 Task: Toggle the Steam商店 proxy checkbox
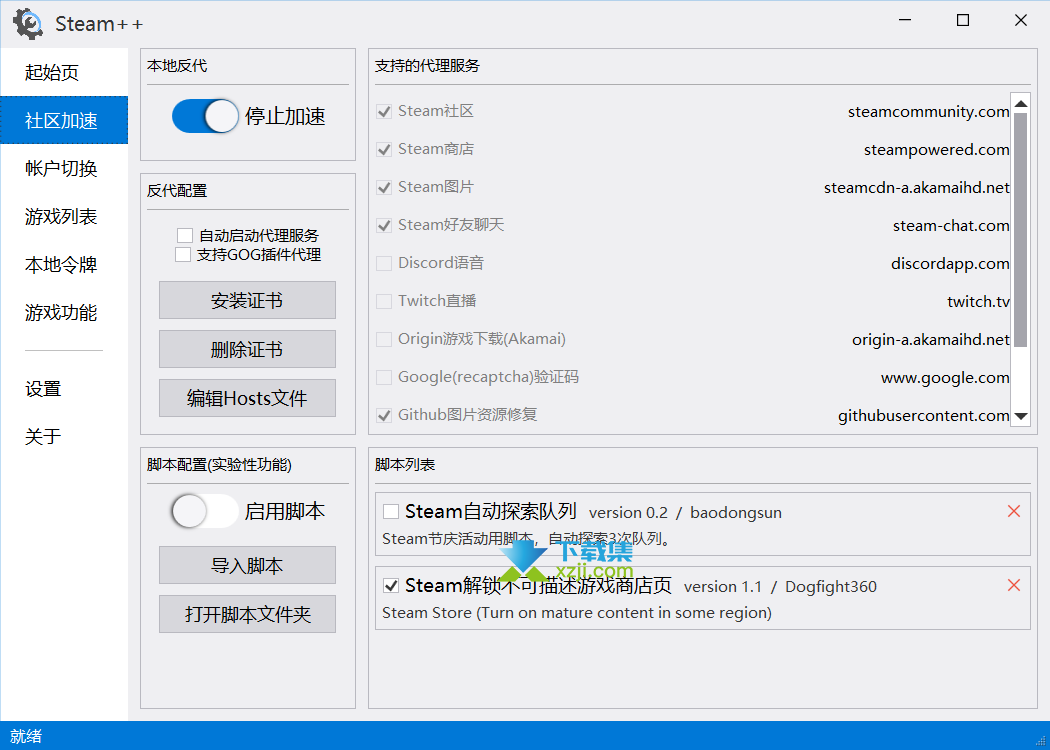pos(384,149)
